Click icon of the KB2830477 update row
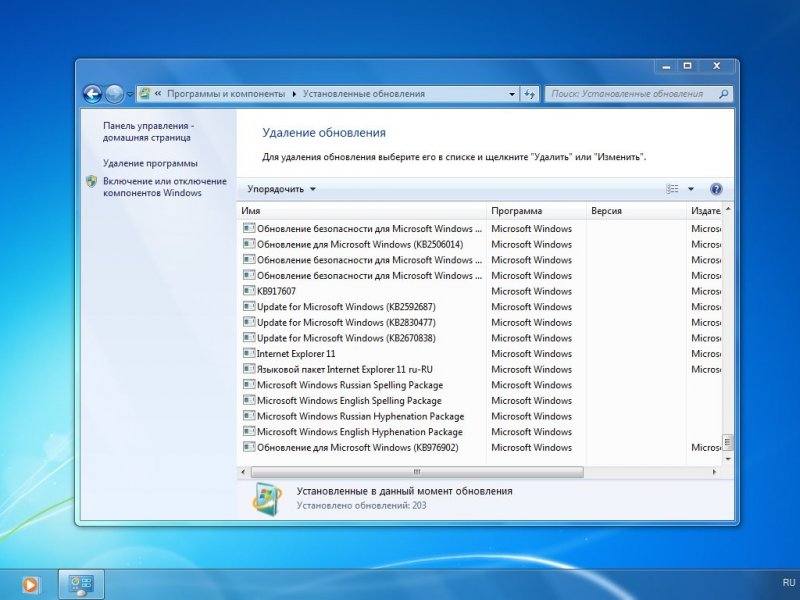 click(249, 322)
